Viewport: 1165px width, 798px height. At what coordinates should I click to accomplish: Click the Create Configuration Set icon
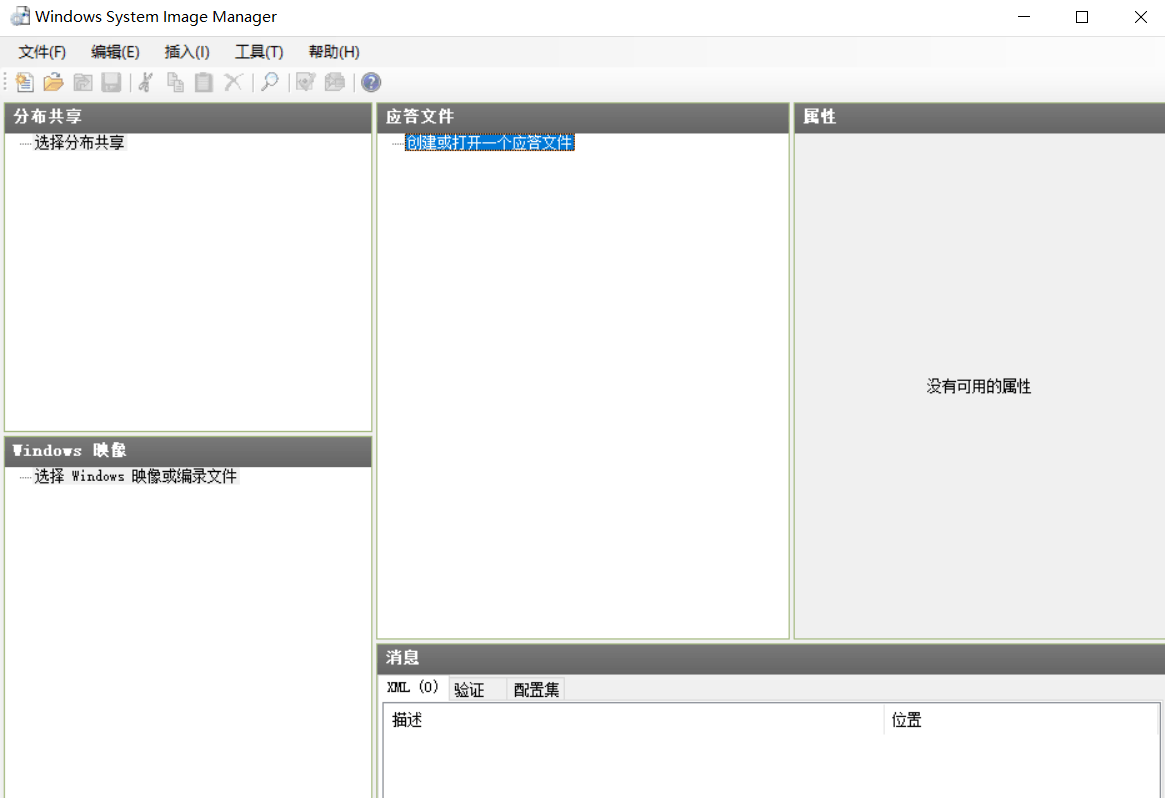[x=335, y=82]
